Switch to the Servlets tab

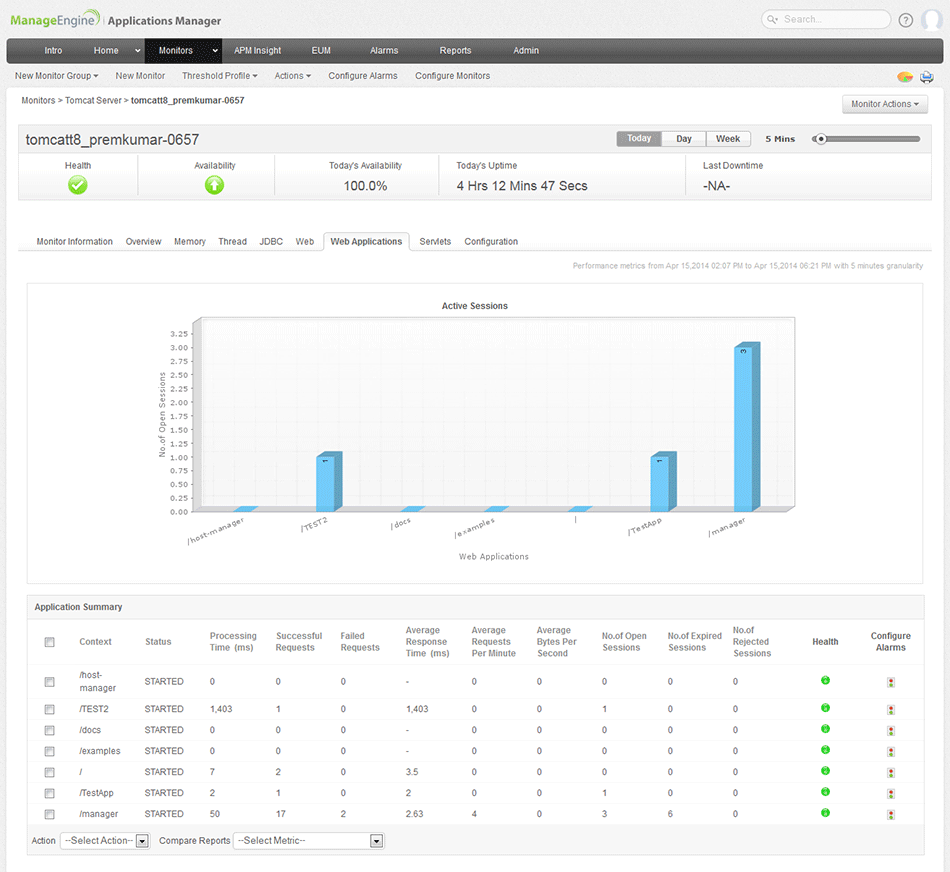pyautogui.click(x=435, y=241)
